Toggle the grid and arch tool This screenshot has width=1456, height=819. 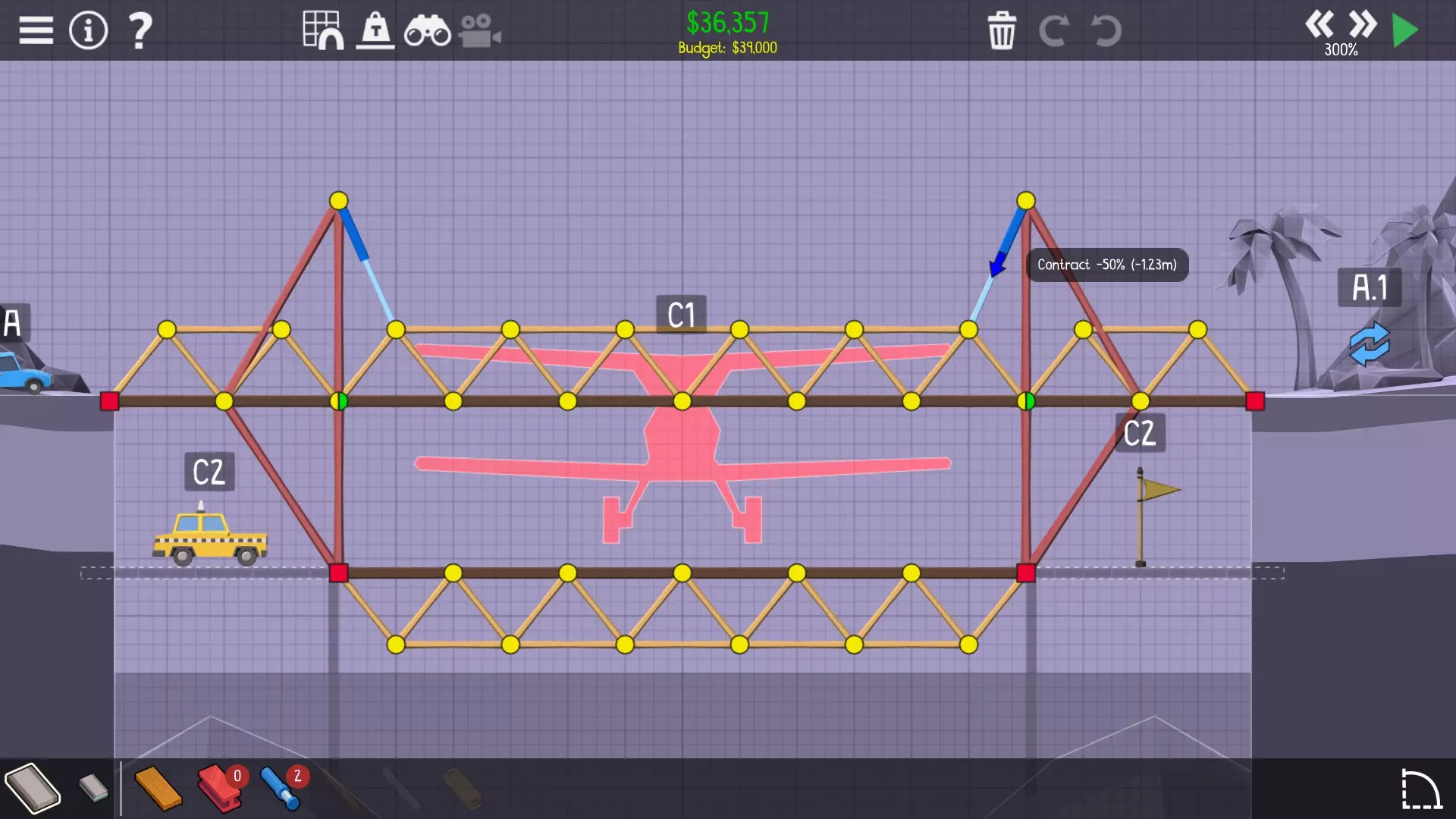[x=322, y=30]
